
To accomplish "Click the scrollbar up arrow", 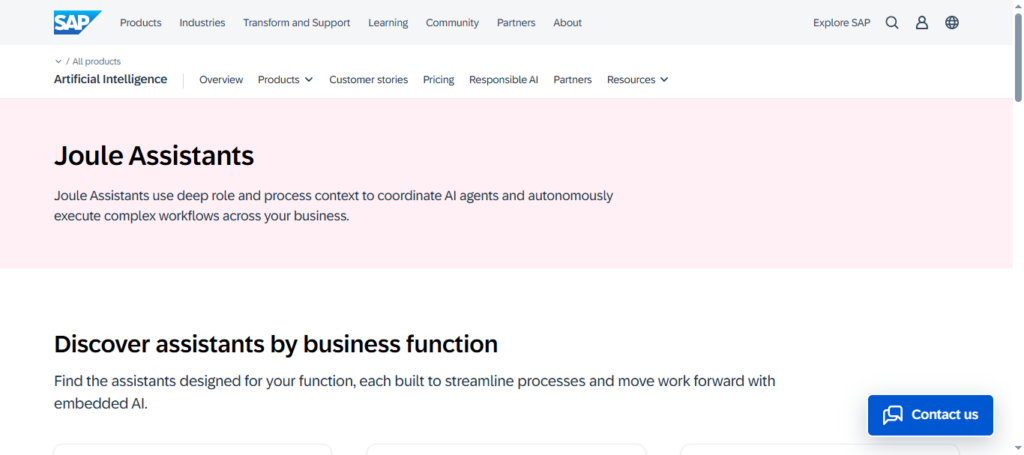I will click(1018, 5).
